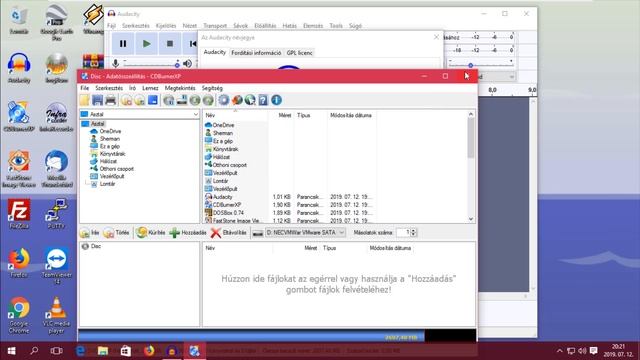Open Firefox desktop shortcut
Viewport: 640px width, 360px height.
(x=19, y=262)
